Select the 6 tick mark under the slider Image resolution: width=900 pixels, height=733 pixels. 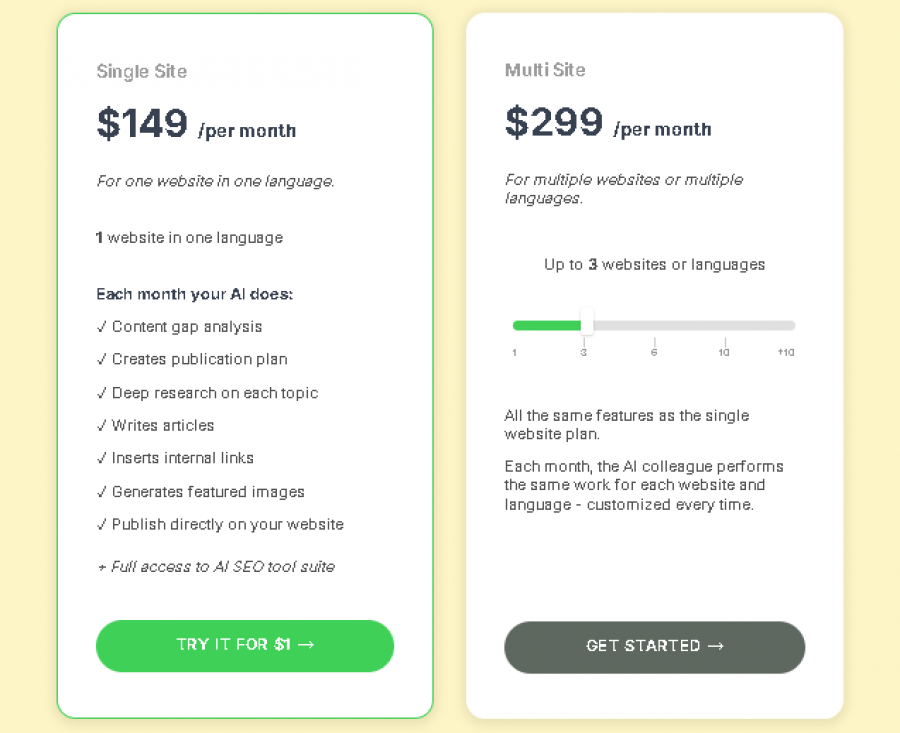tap(654, 352)
